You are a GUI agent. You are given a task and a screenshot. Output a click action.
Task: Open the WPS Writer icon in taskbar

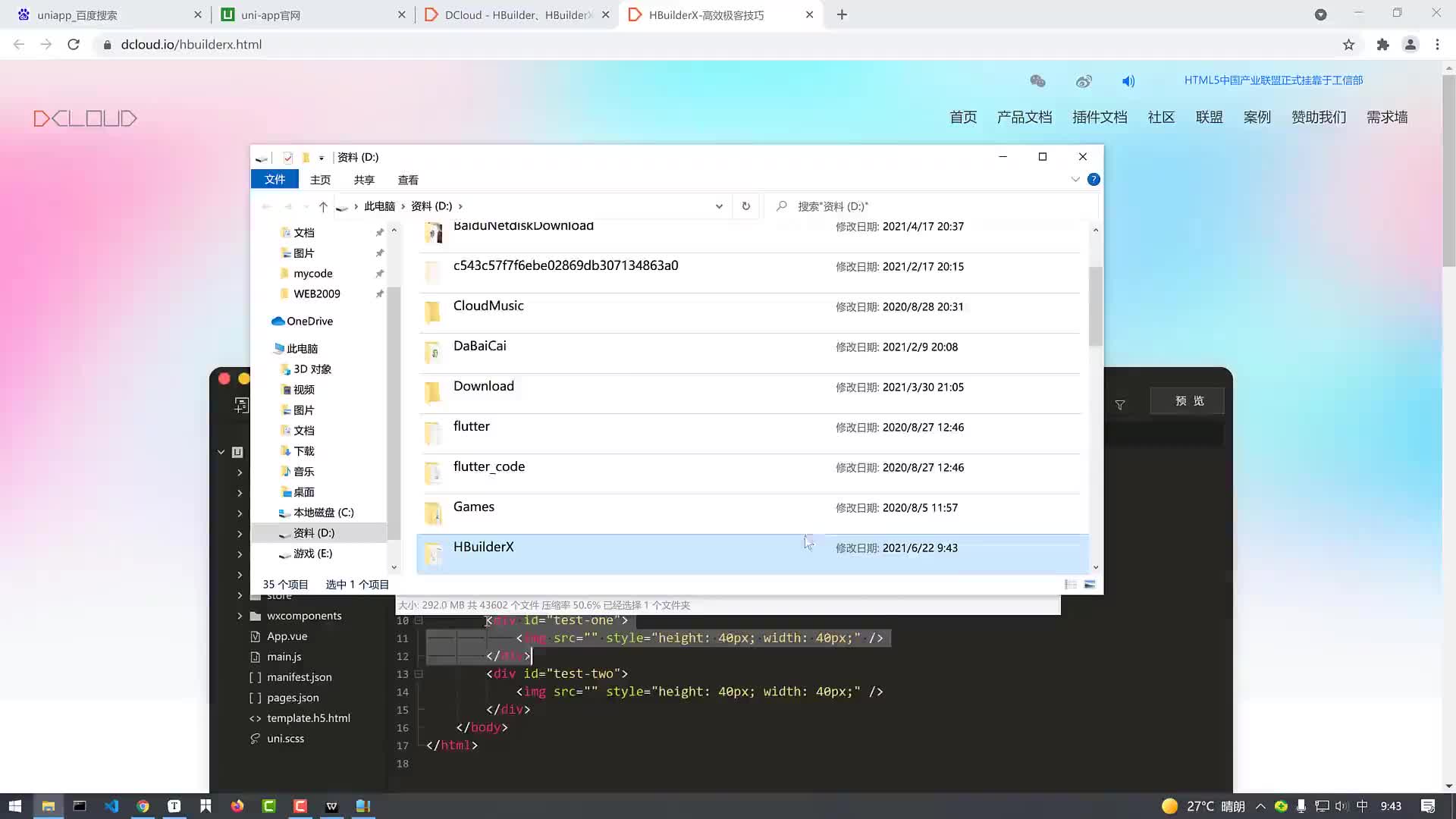(x=331, y=806)
